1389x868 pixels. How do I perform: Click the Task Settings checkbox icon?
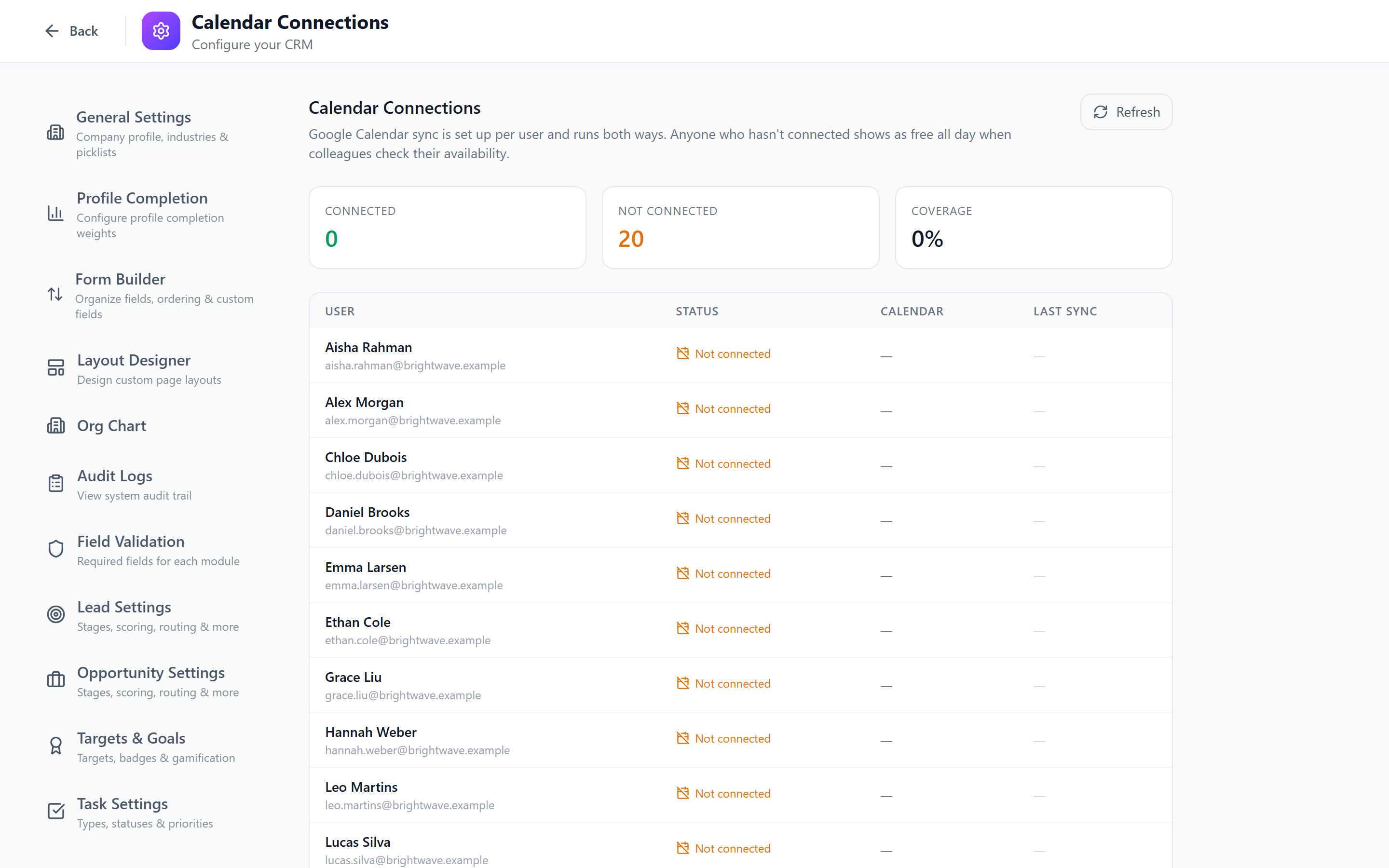(x=55, y=811)
